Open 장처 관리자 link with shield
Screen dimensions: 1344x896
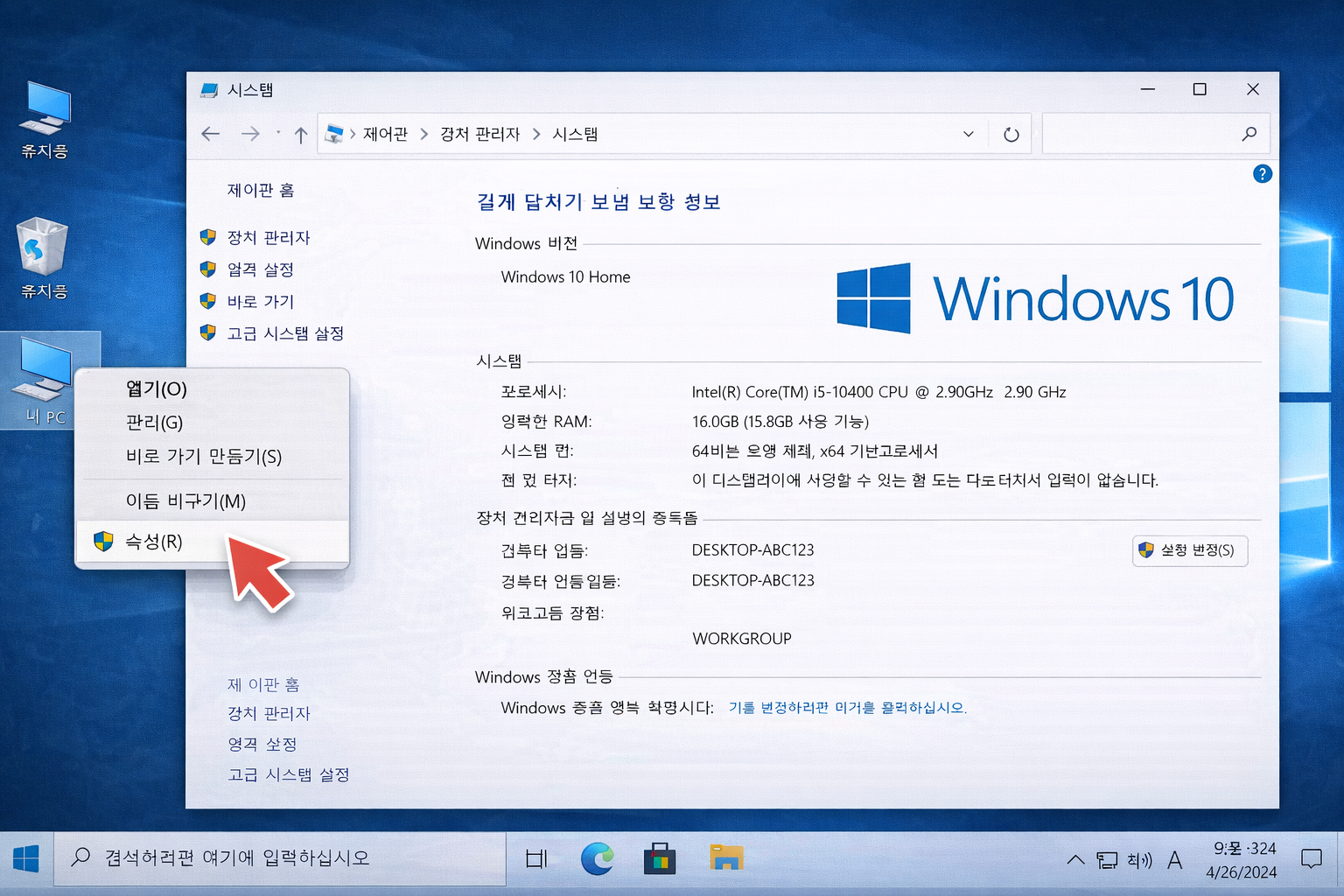(x=269, y=238)
